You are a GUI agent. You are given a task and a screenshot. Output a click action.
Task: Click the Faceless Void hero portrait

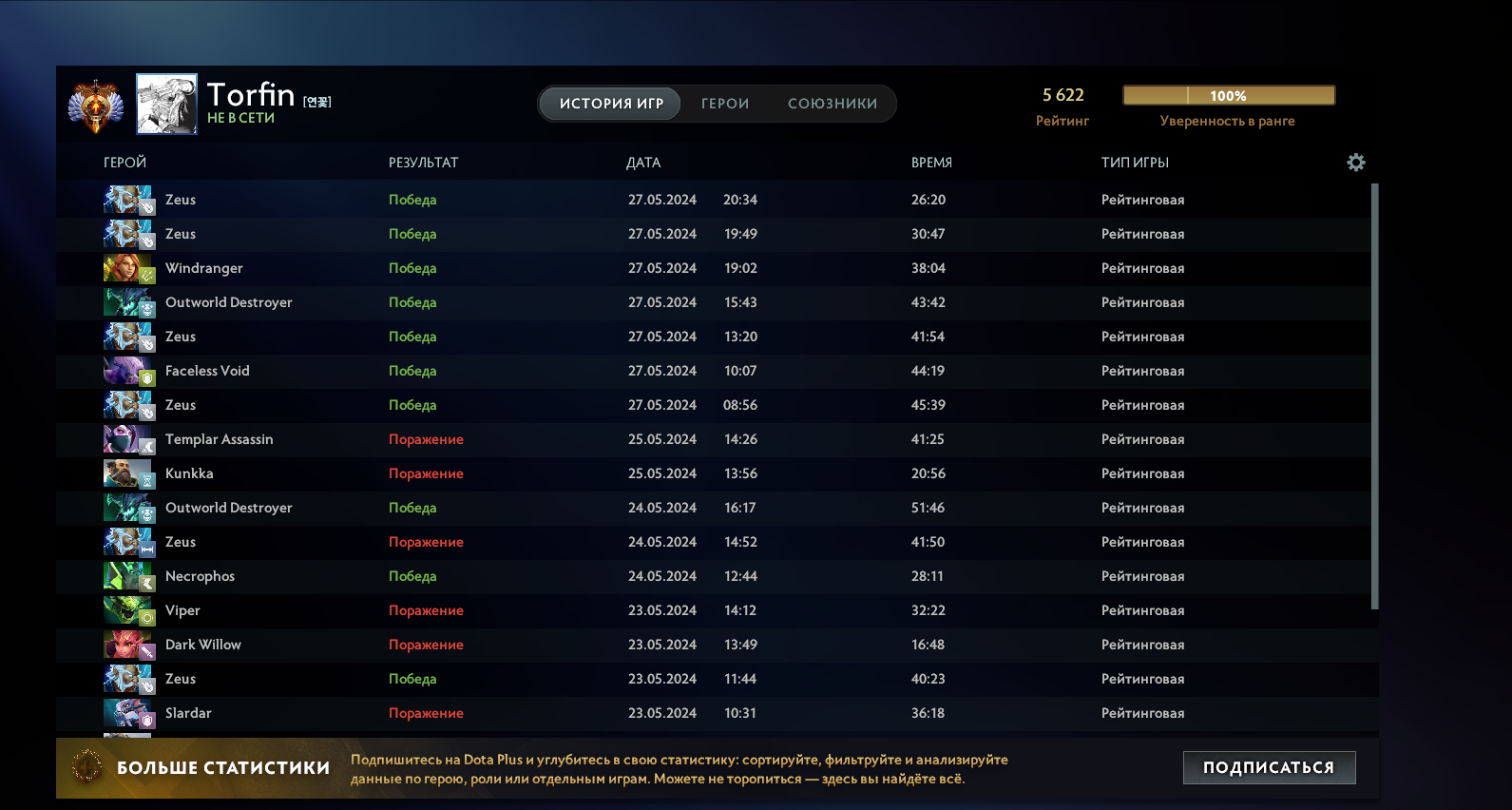pyautogui.click(x=128, y=371)
